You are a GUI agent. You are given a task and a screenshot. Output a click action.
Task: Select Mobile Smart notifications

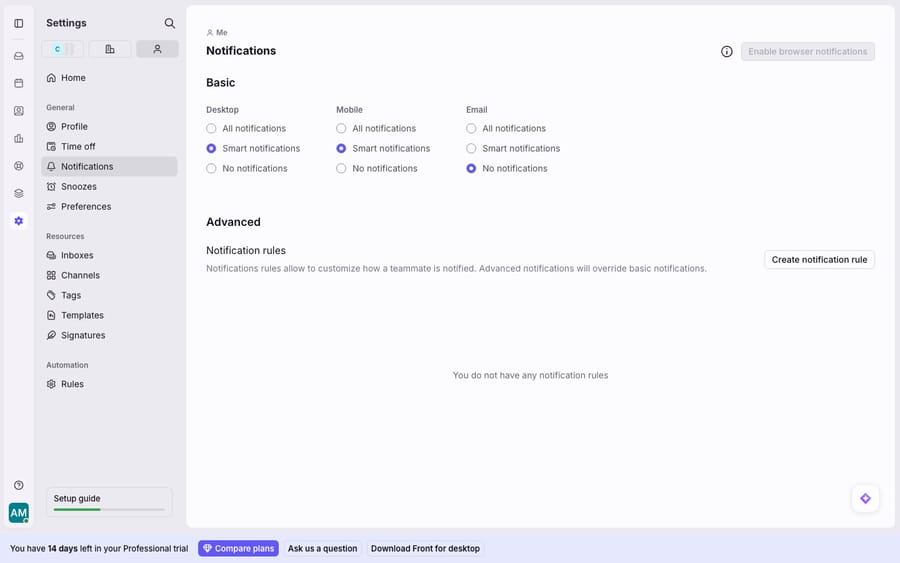[341, 149]
